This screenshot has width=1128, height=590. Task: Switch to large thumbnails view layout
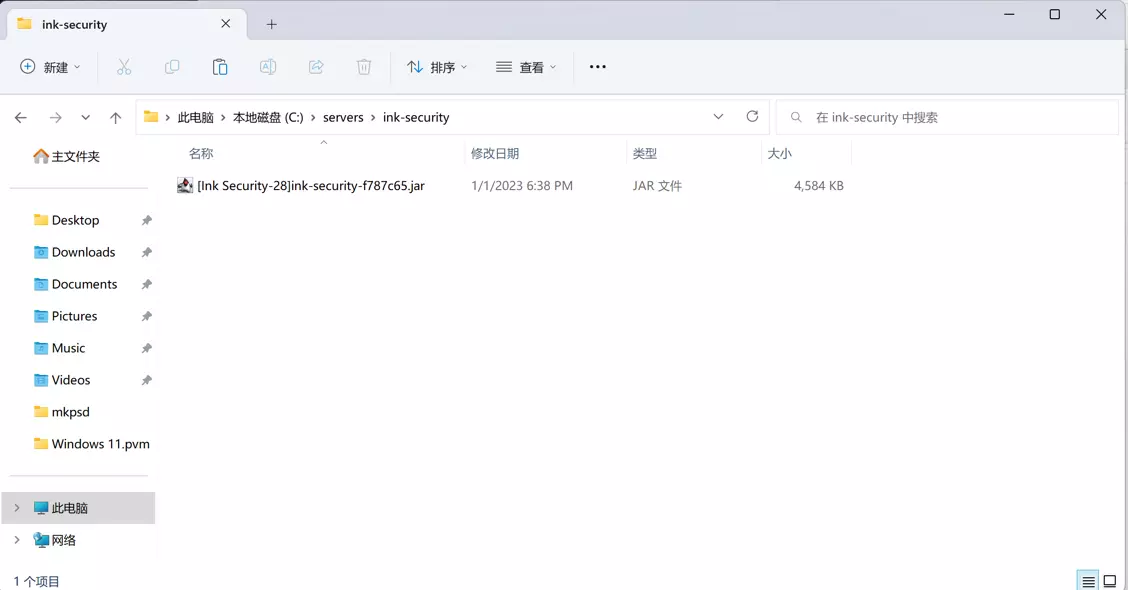point(1110,581)
